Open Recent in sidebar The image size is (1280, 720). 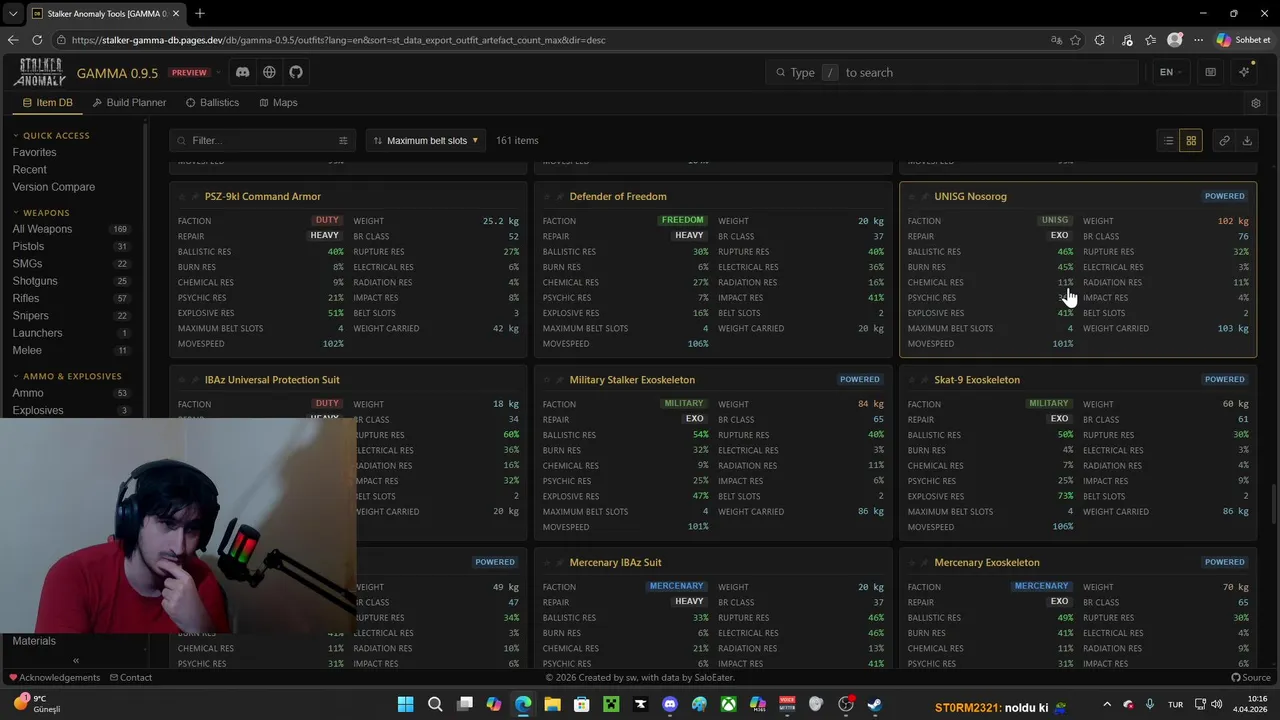tap(30, 170)
